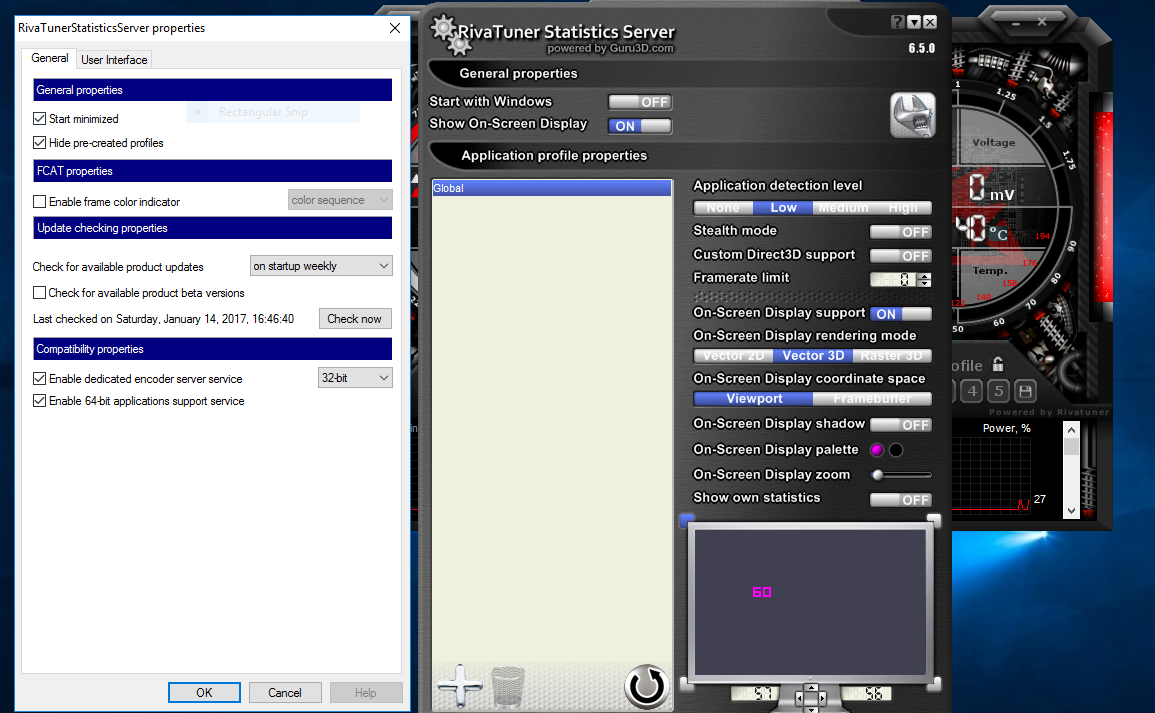The width and height of the screenshot is (1155, 713).
Task: Set application detection level to Medium
Action: tap(843, 208)
